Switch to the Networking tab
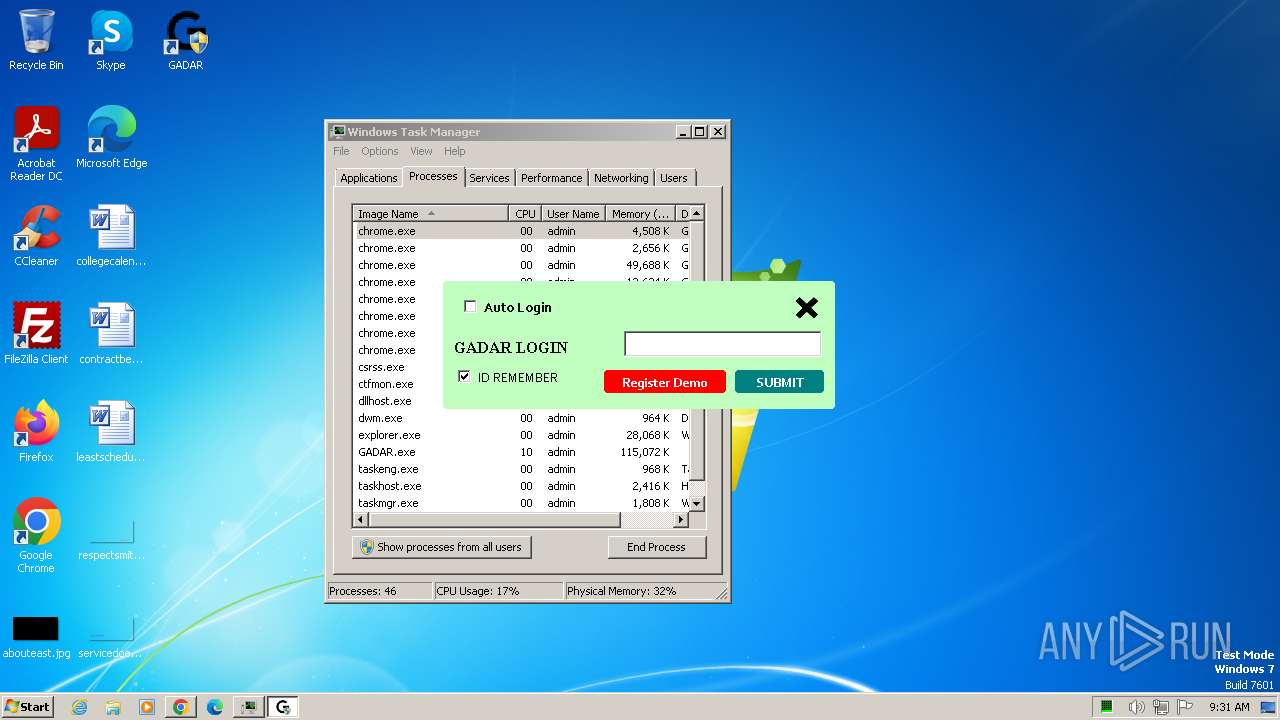Image resolution: width=1280 pixels, height=720 pixels. pos(621,178)
